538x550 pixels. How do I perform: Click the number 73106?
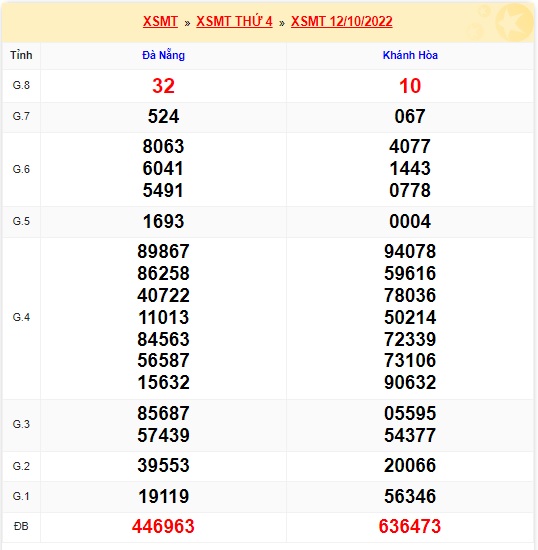pos(410,361)
